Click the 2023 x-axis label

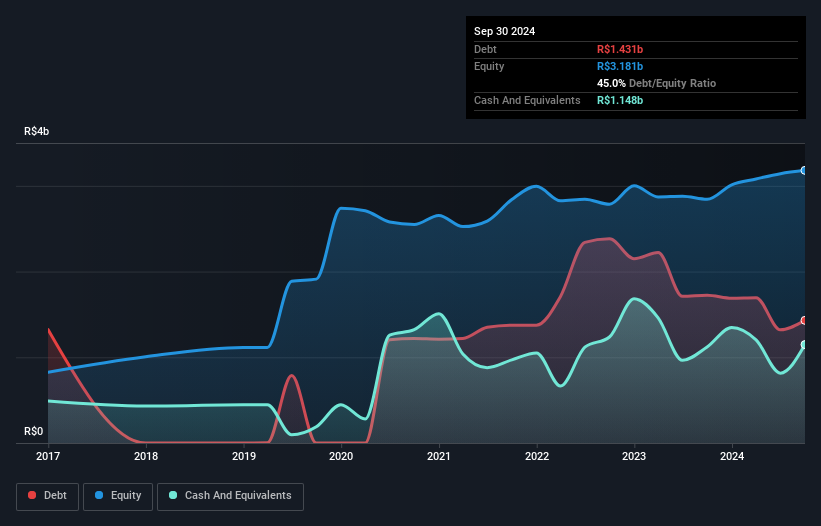tap(634, 456)
